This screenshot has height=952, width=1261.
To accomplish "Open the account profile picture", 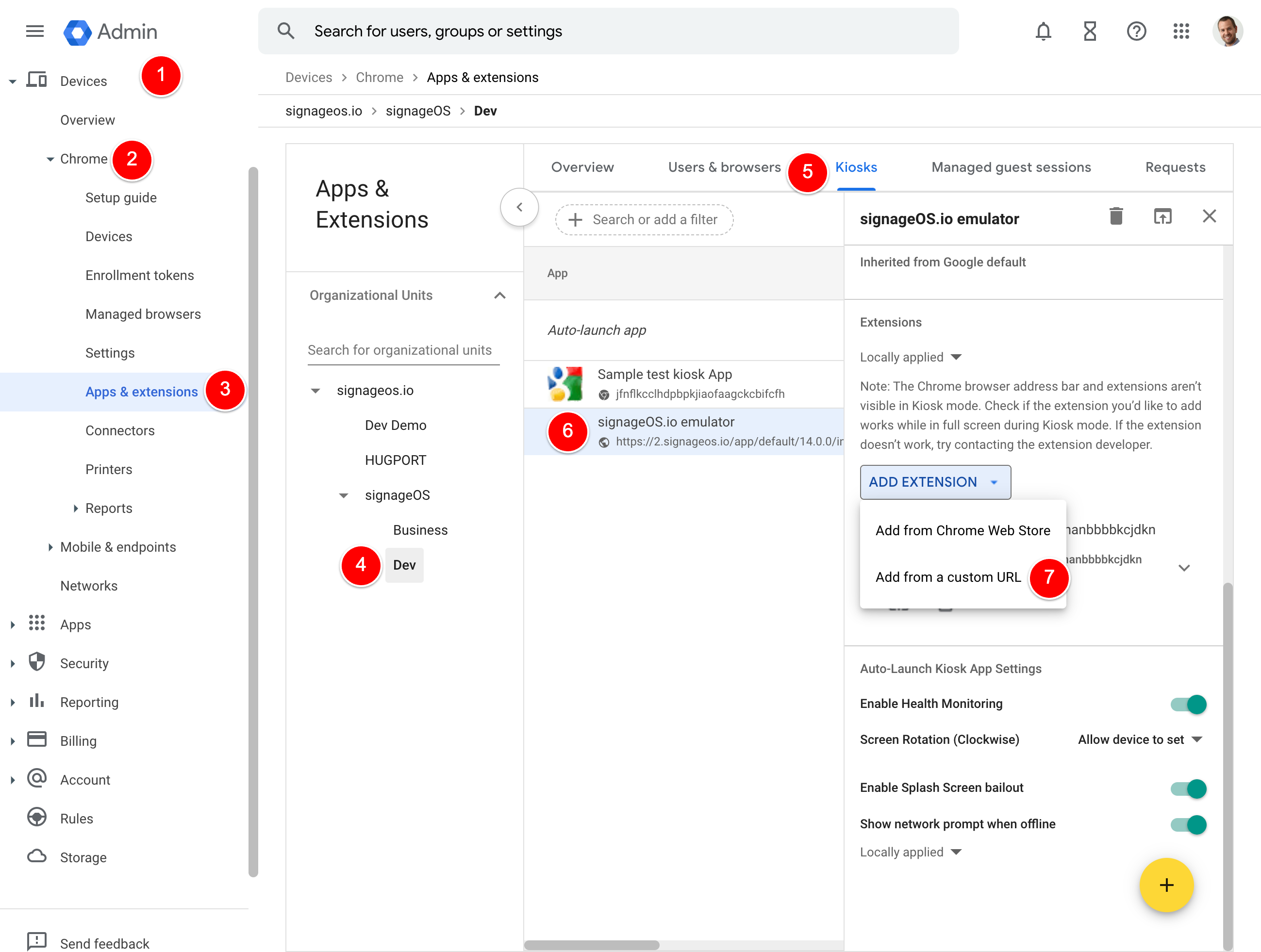I will 1228,32.
